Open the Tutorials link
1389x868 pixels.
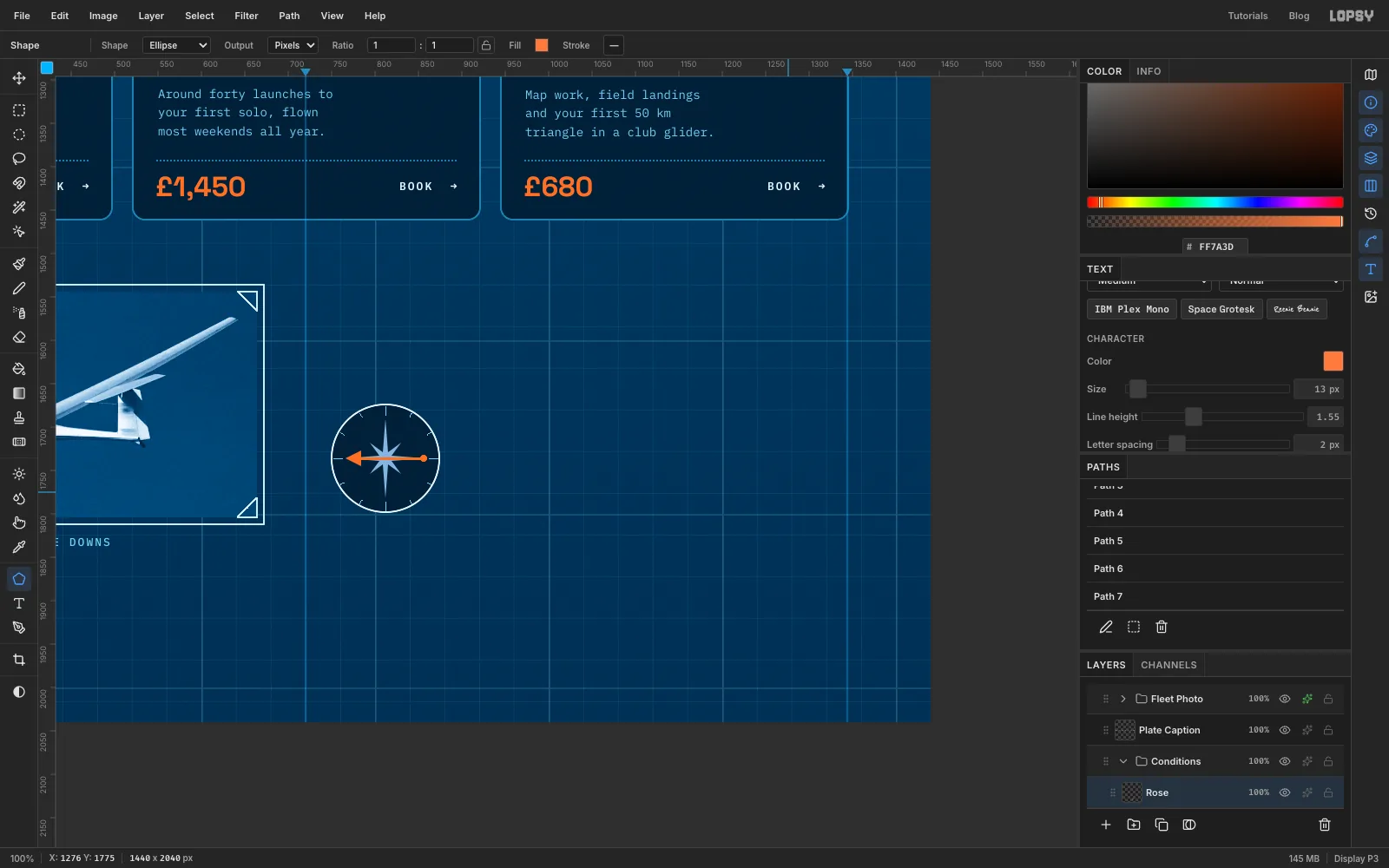point(1247,16)
